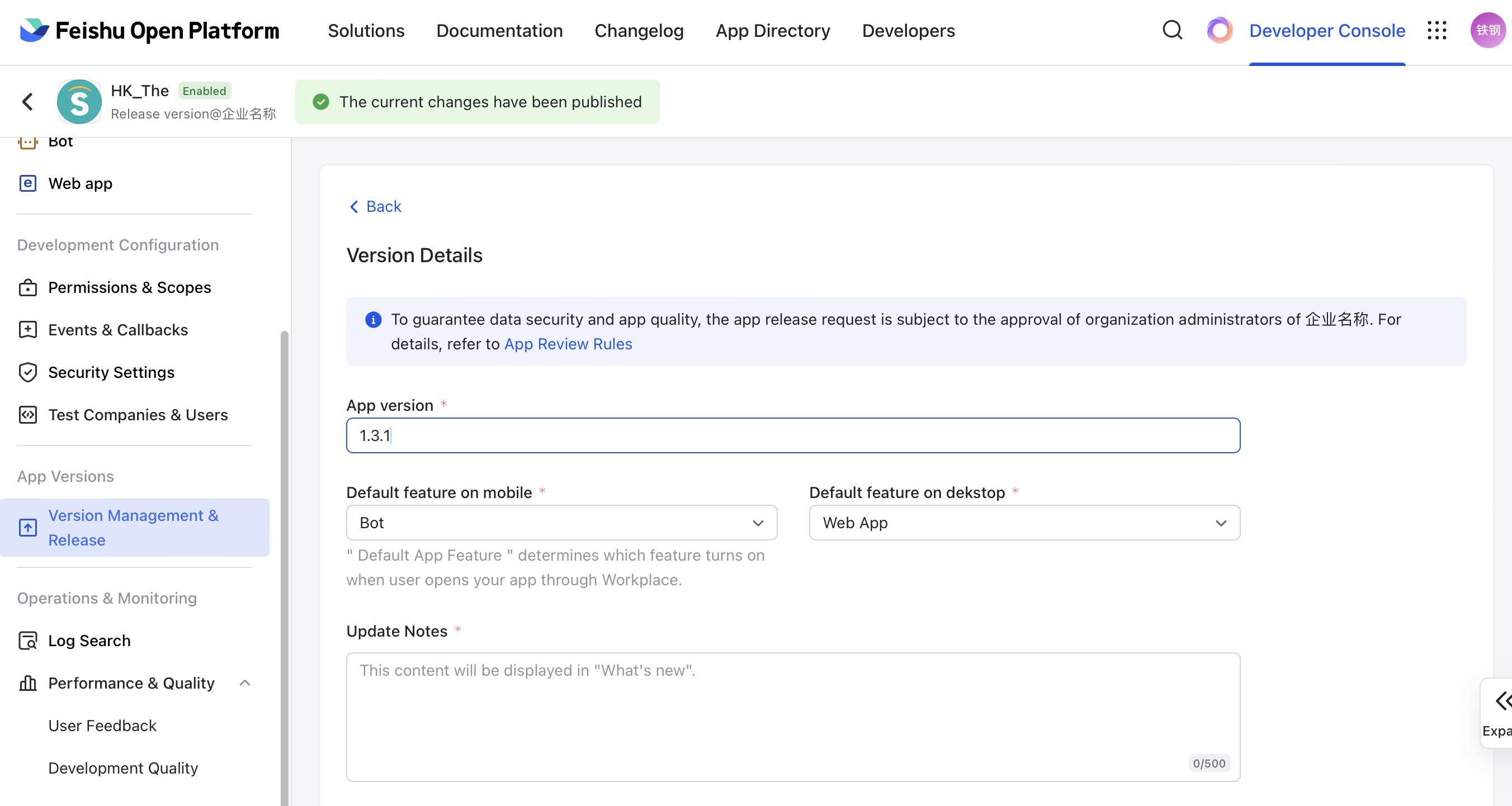Click the Update Notes text area
The image size is (1512, 806).
[x=793, y=717]
